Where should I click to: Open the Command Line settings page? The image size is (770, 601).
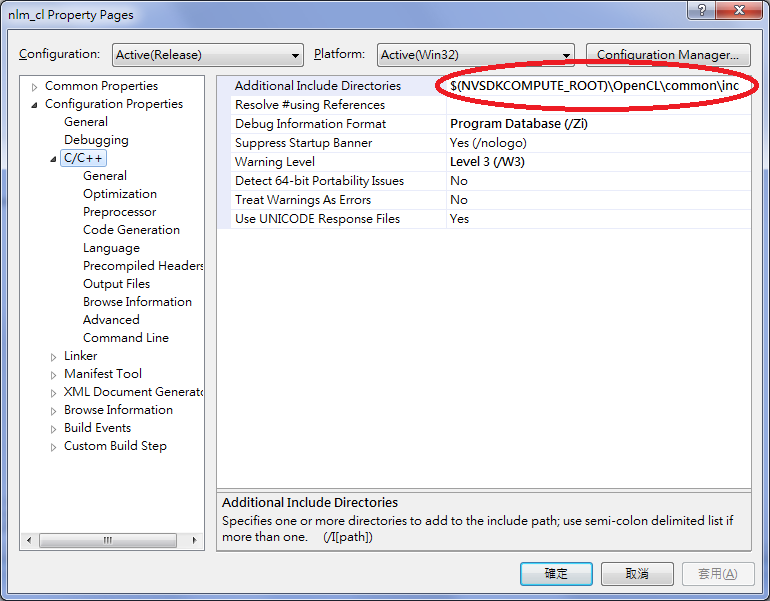click(126, 338)
